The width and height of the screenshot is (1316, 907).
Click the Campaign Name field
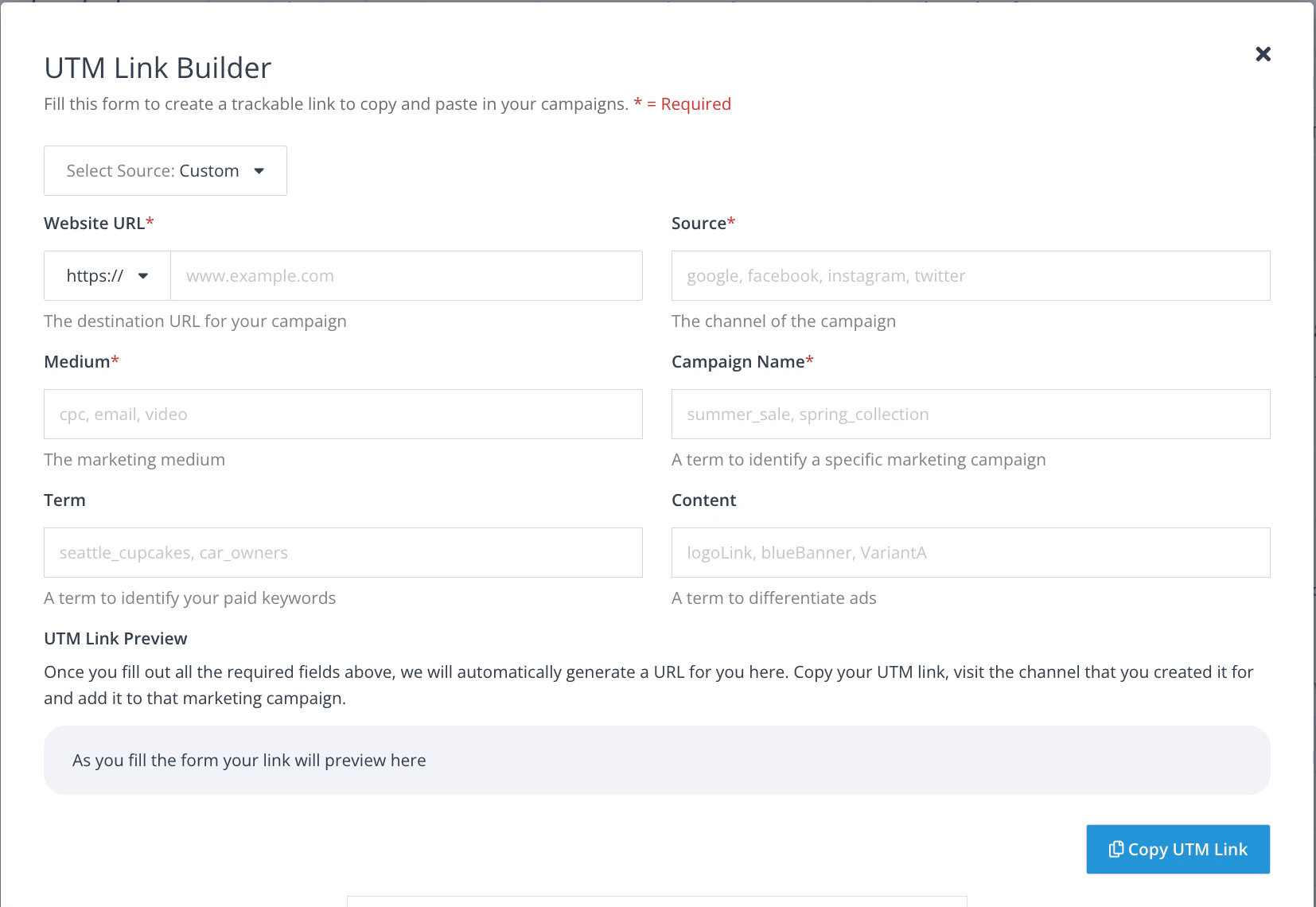click(x=971, y=414)
